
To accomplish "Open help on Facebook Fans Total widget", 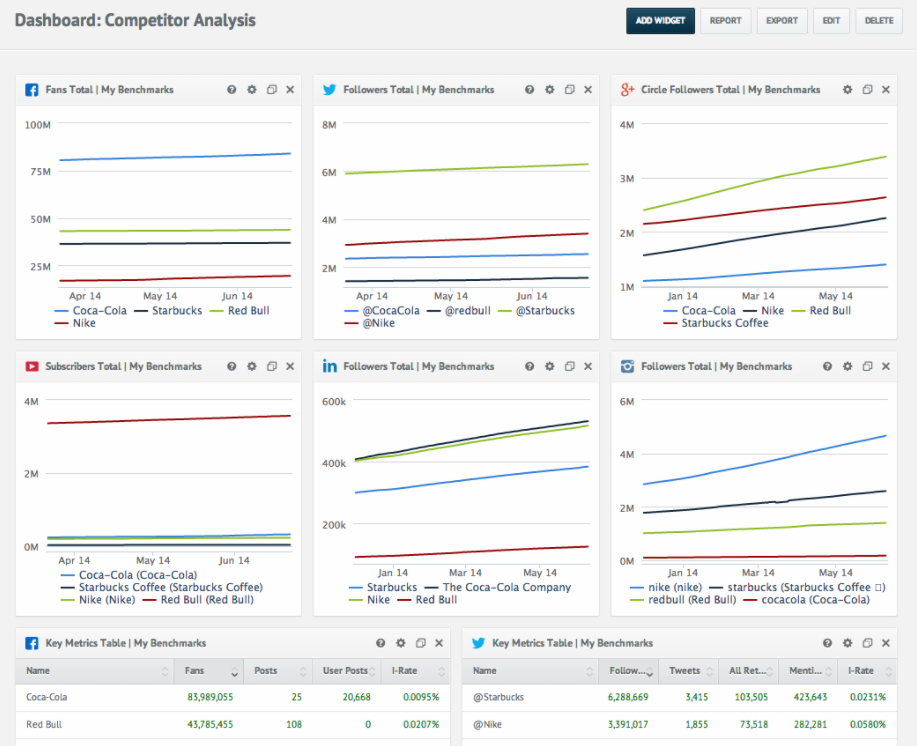I will click(x=232, y=89).
